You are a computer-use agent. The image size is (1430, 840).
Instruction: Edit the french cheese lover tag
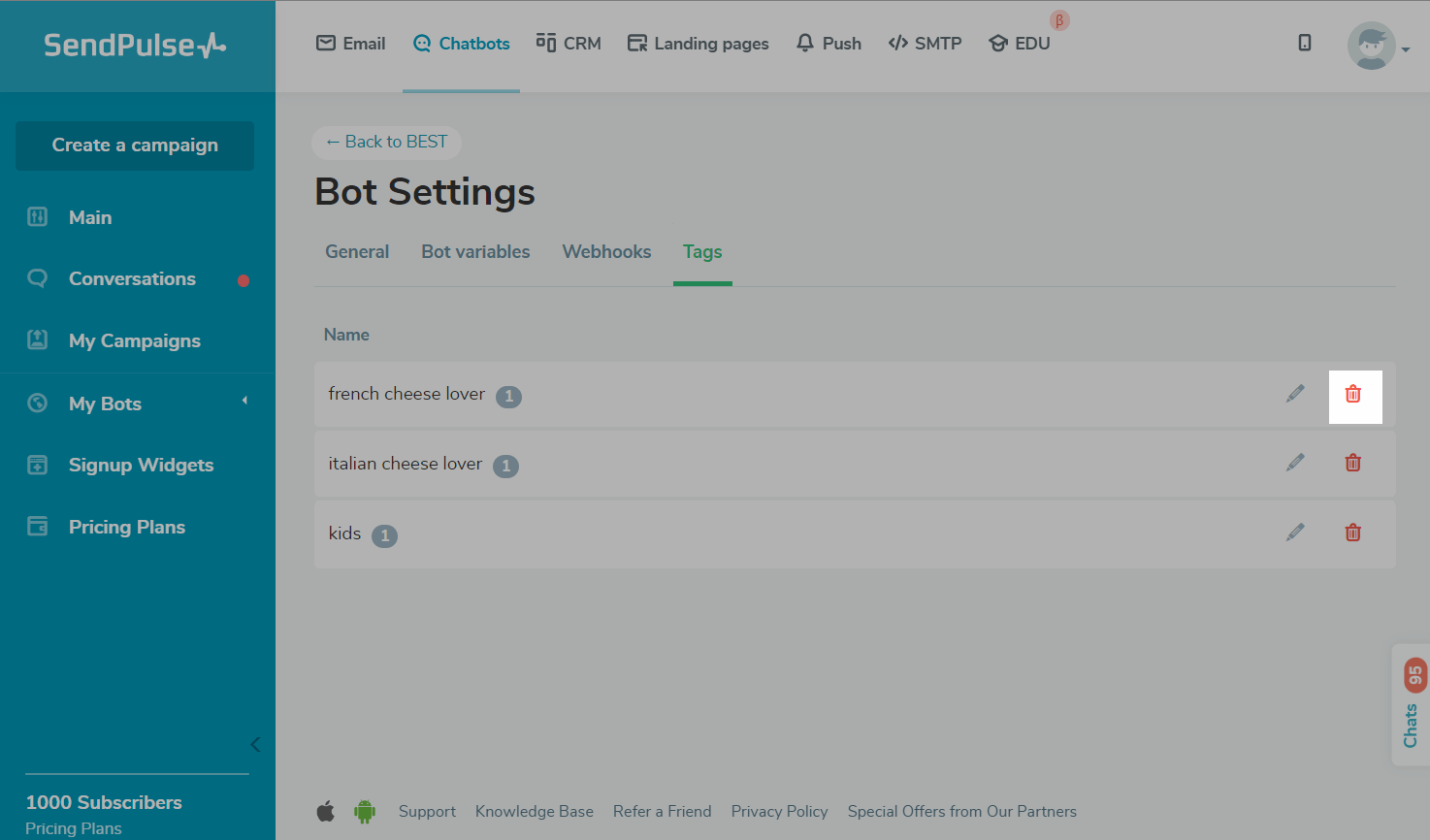[x=1295, y=394]
